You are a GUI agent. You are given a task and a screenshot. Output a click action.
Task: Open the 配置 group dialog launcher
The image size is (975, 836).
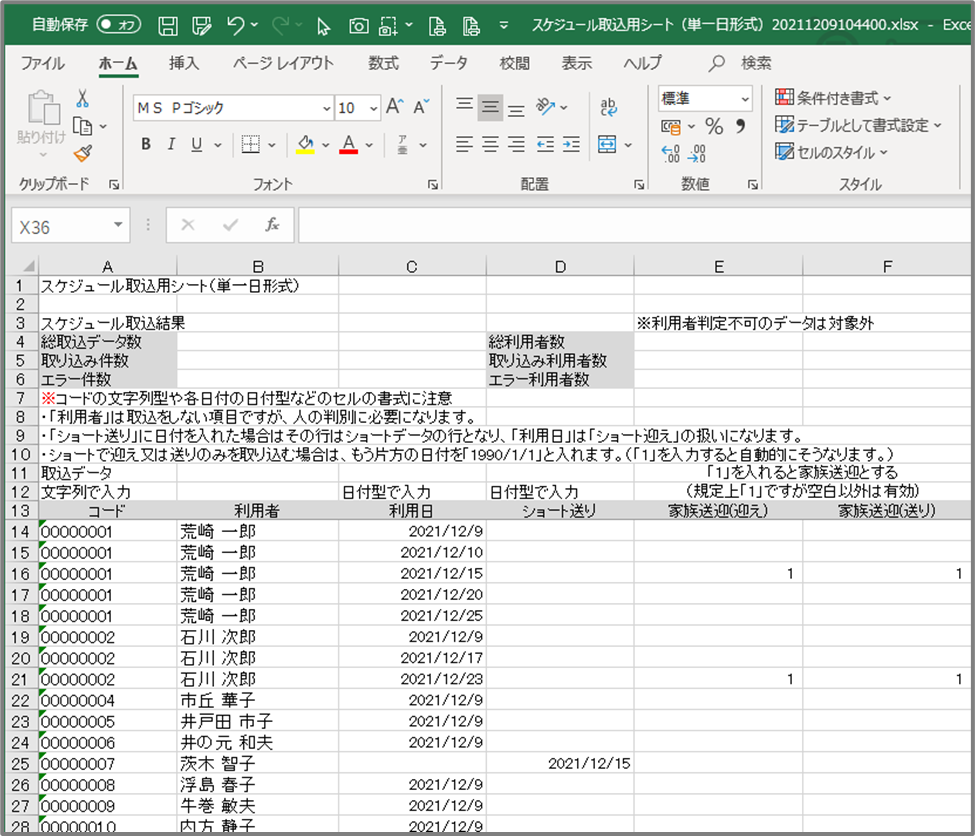(639, 184)
